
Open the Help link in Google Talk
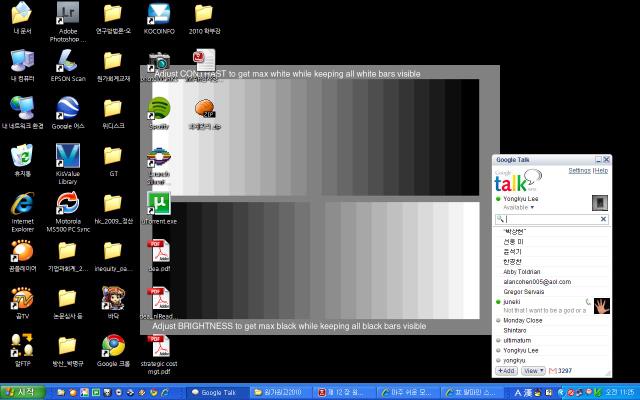(601, 171)
